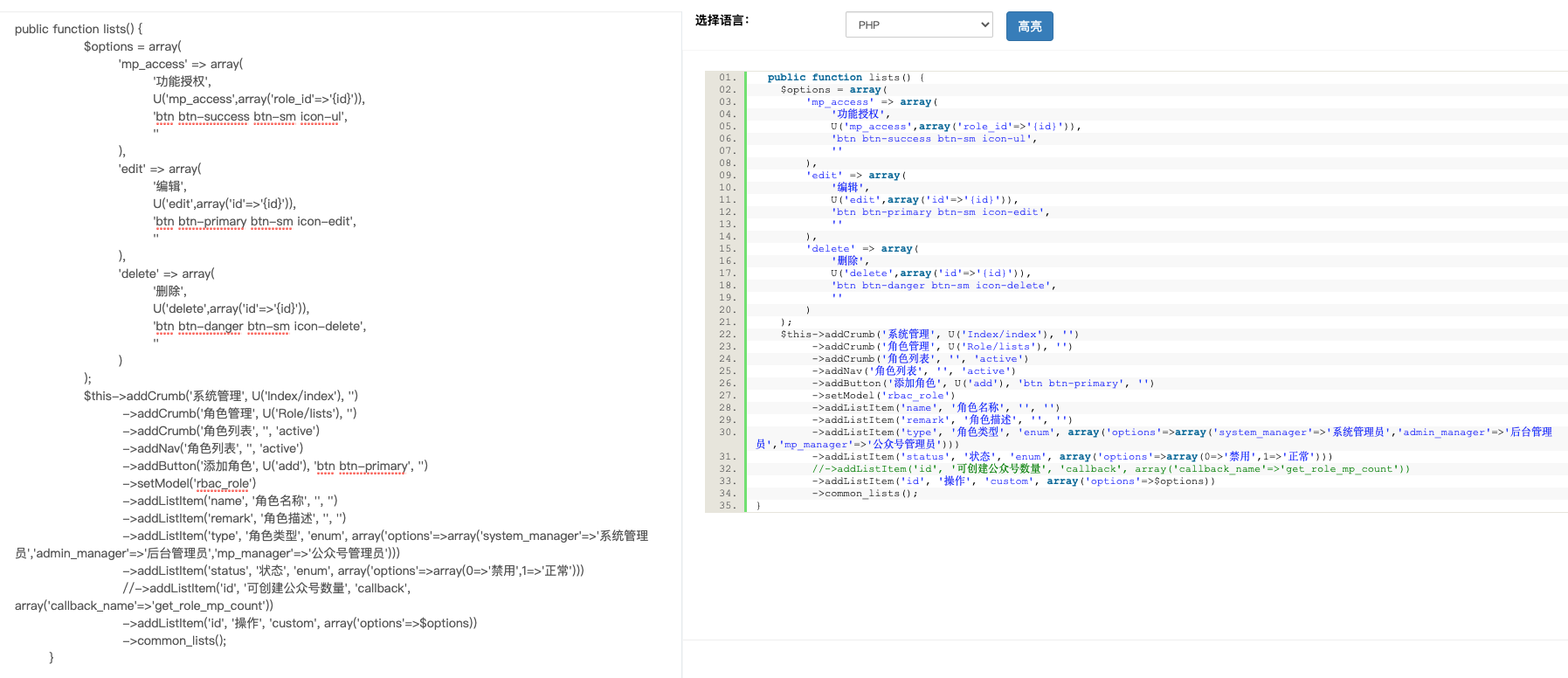Viewport: 1568px width, 678px height.
Task: Click highlighted line 31 ->addListItem('status'
Action: [1073, 456]
